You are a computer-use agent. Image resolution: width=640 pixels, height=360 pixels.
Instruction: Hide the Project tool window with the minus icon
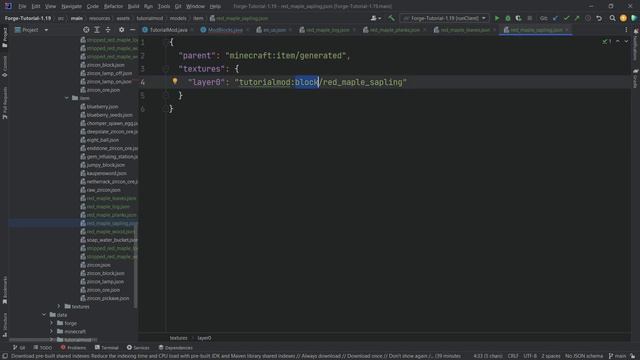132,30
